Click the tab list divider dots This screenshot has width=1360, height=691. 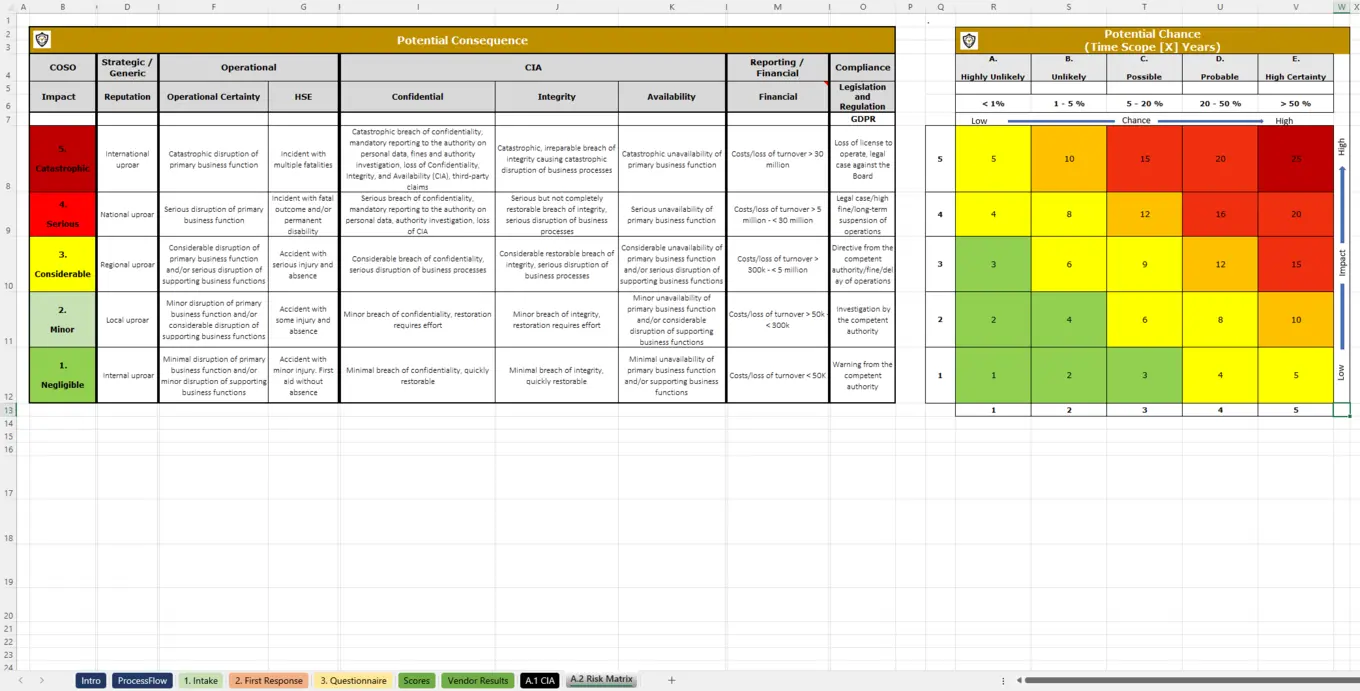pos(1003,680)
